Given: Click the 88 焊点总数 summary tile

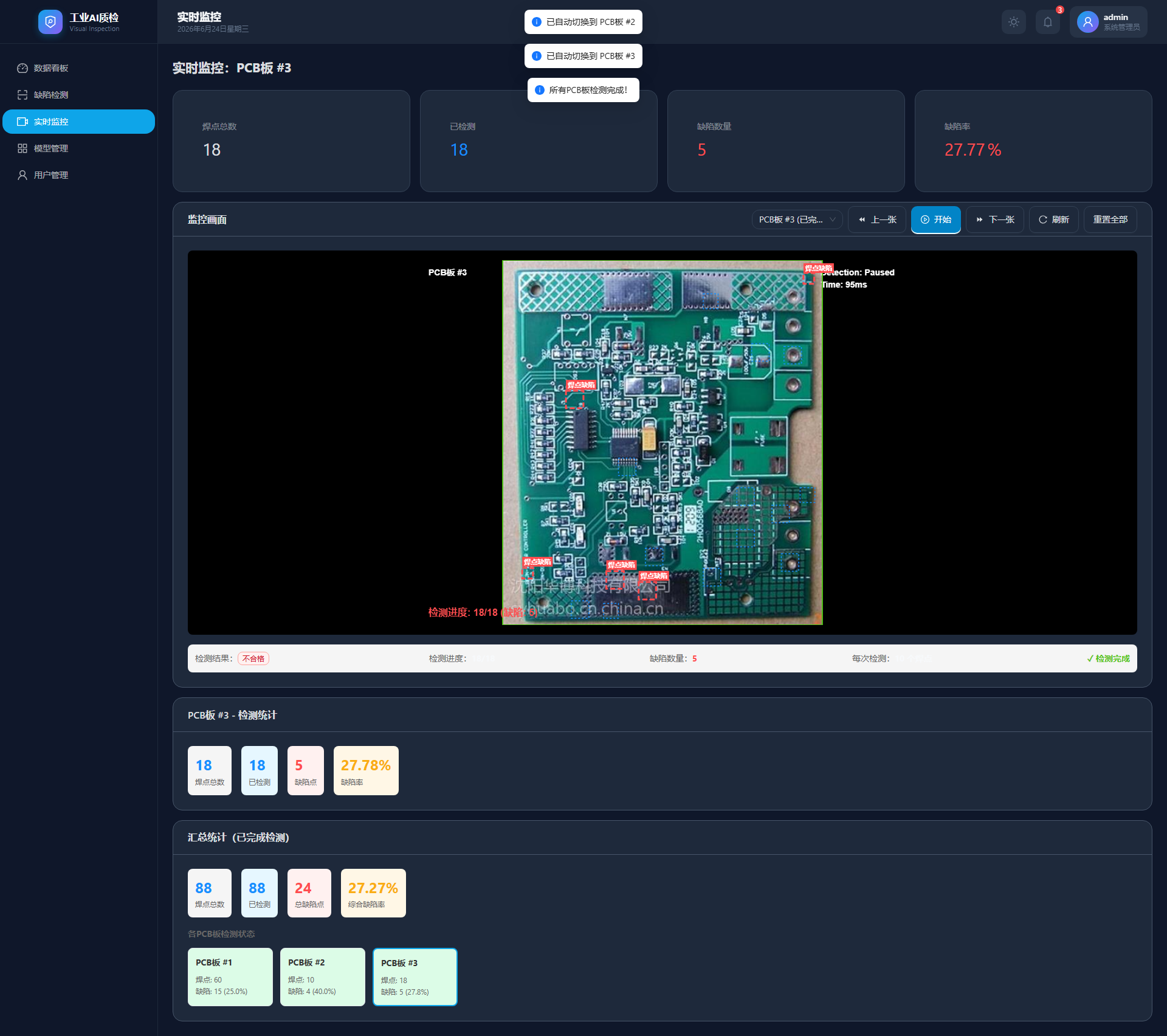Looking at the screenshot, I should [210, 893].
